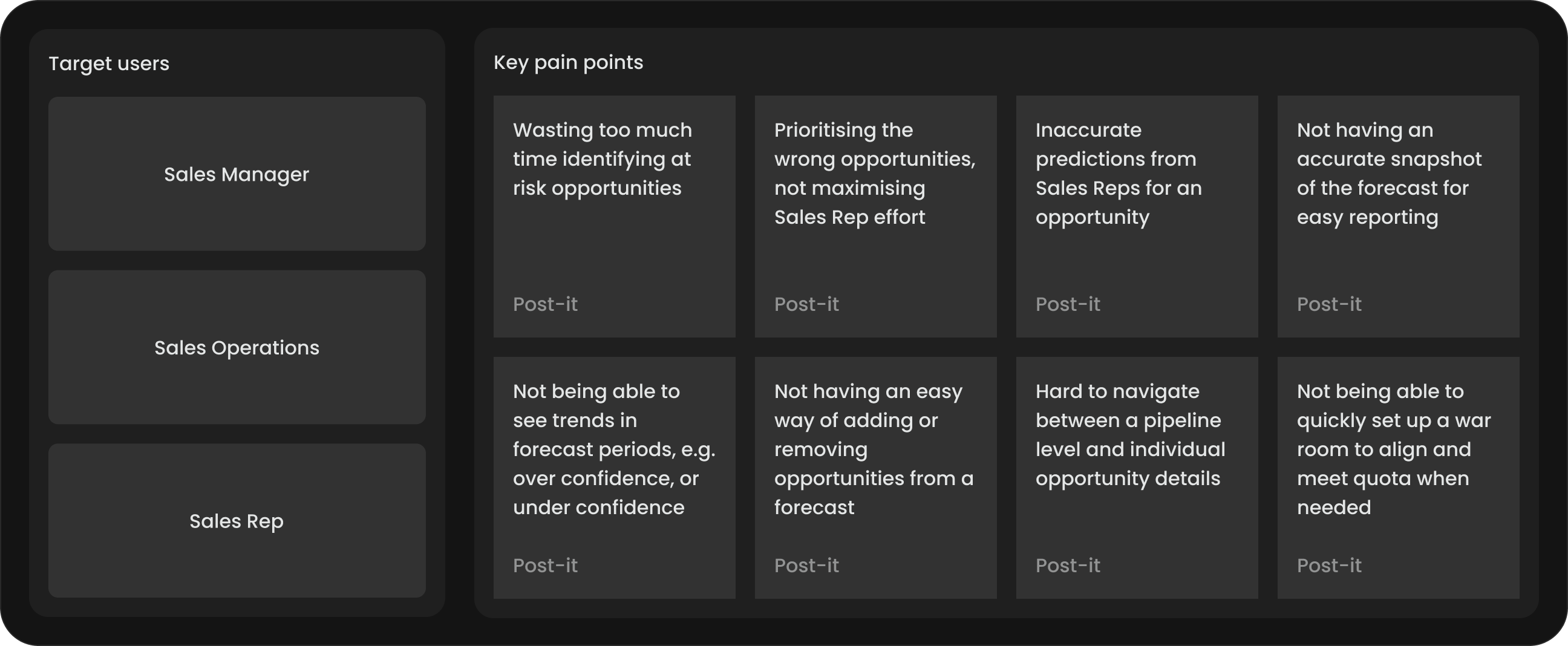Open the 'Wasting too much time' note

pos(614,216)
